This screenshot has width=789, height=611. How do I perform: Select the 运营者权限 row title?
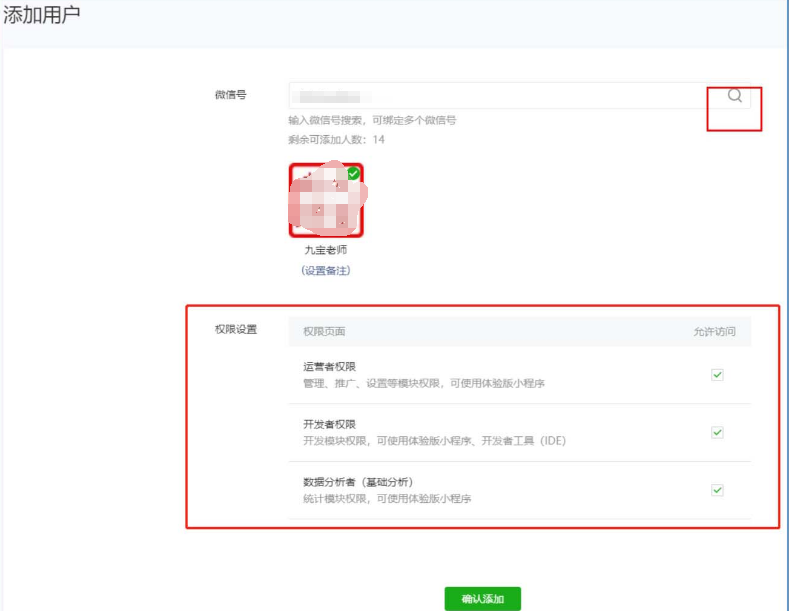click(x=329, y=367)
